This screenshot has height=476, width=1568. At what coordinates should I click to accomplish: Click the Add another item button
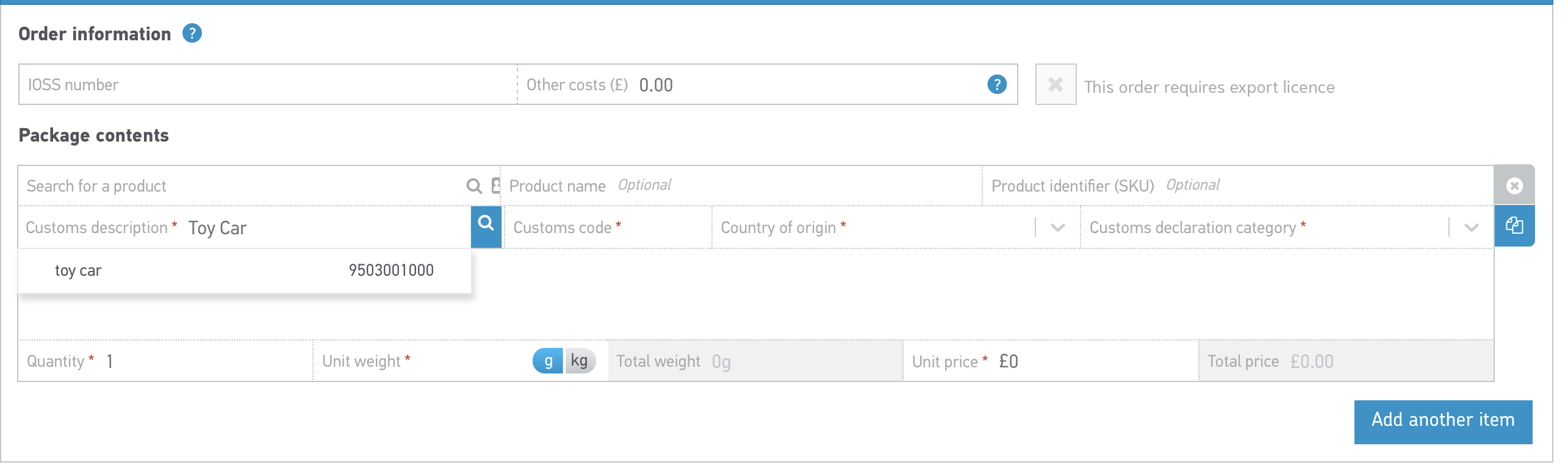pyautogui.click(x=1442, y=422)
